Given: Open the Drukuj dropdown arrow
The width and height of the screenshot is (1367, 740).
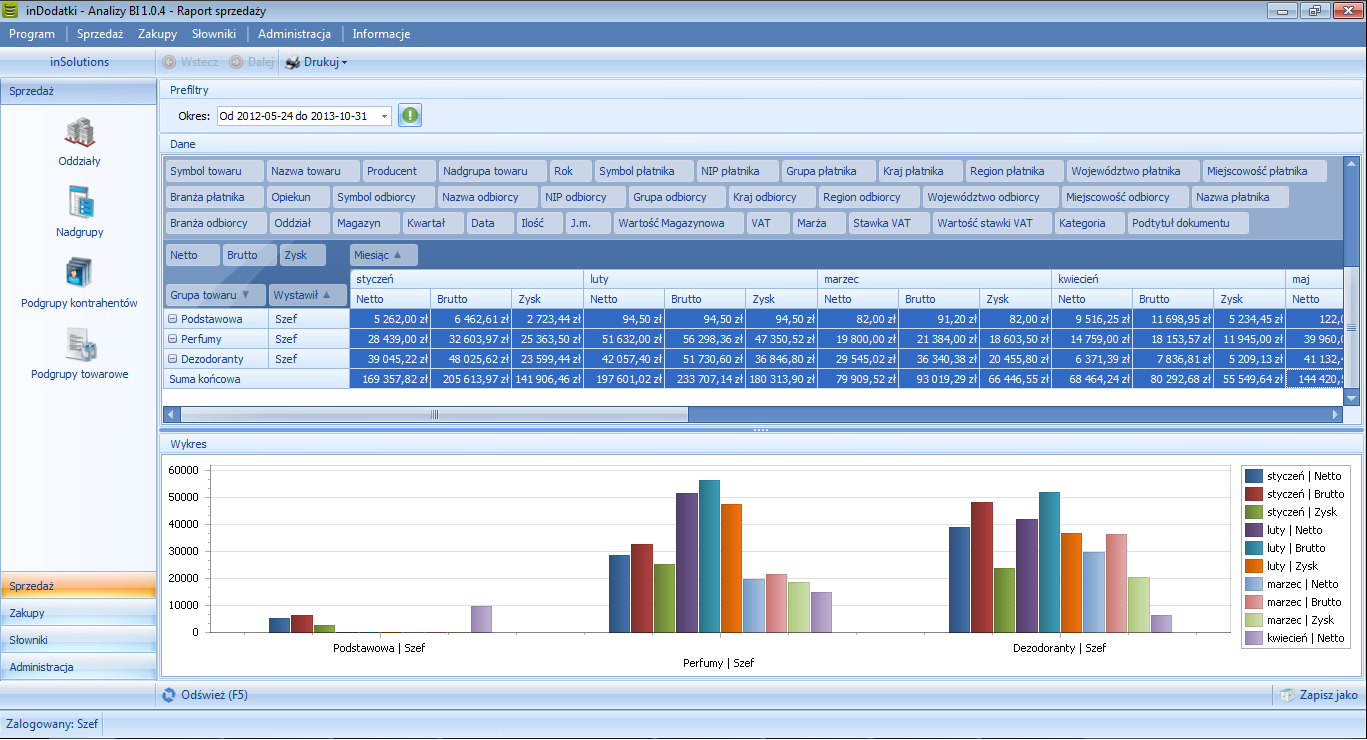Looking at the screenshot, I should click(344, 62).
